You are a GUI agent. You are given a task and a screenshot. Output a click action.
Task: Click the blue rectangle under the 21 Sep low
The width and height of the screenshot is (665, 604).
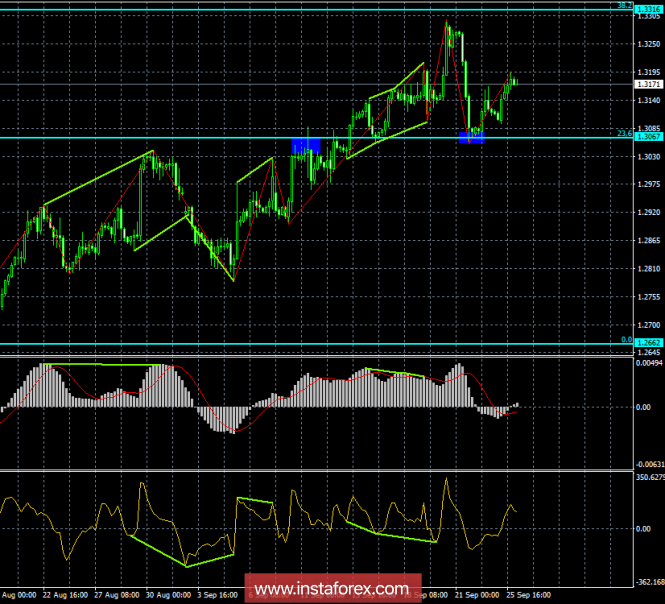472,136
